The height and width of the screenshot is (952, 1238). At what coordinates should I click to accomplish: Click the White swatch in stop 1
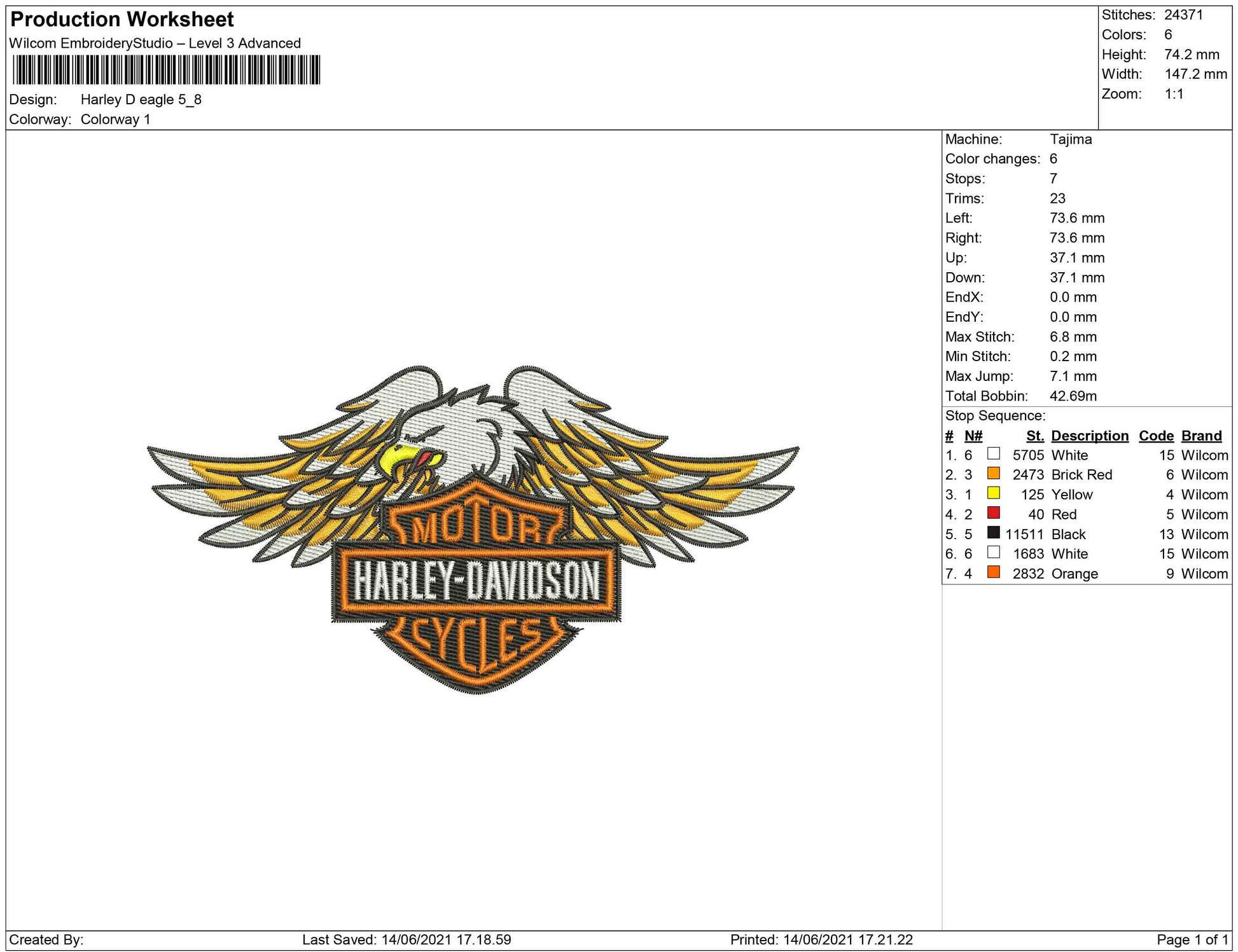(993, 453)
